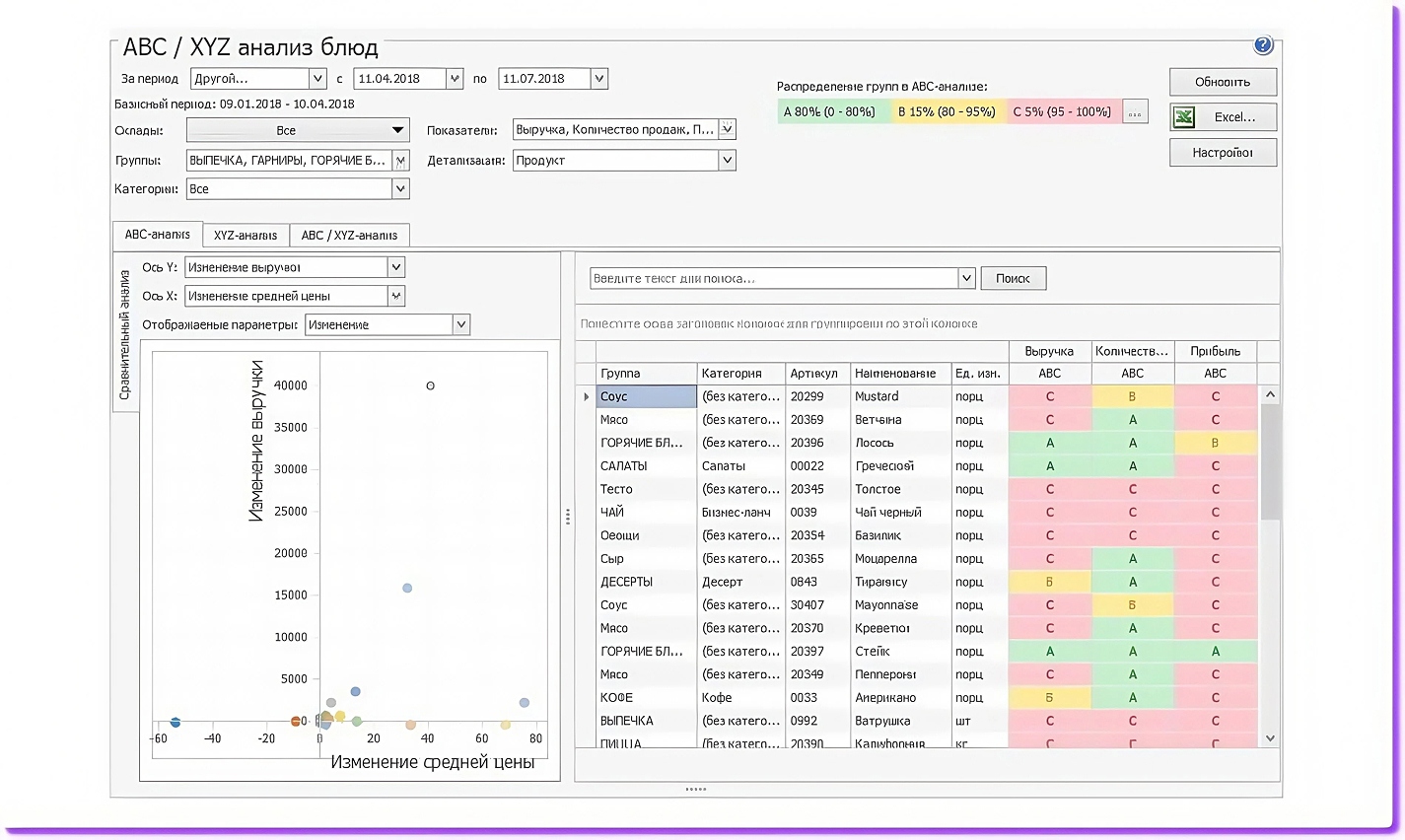Click the horizontal splitter dots at bottom
This screenshot has height=840, width=1405.
click(695, 789)
